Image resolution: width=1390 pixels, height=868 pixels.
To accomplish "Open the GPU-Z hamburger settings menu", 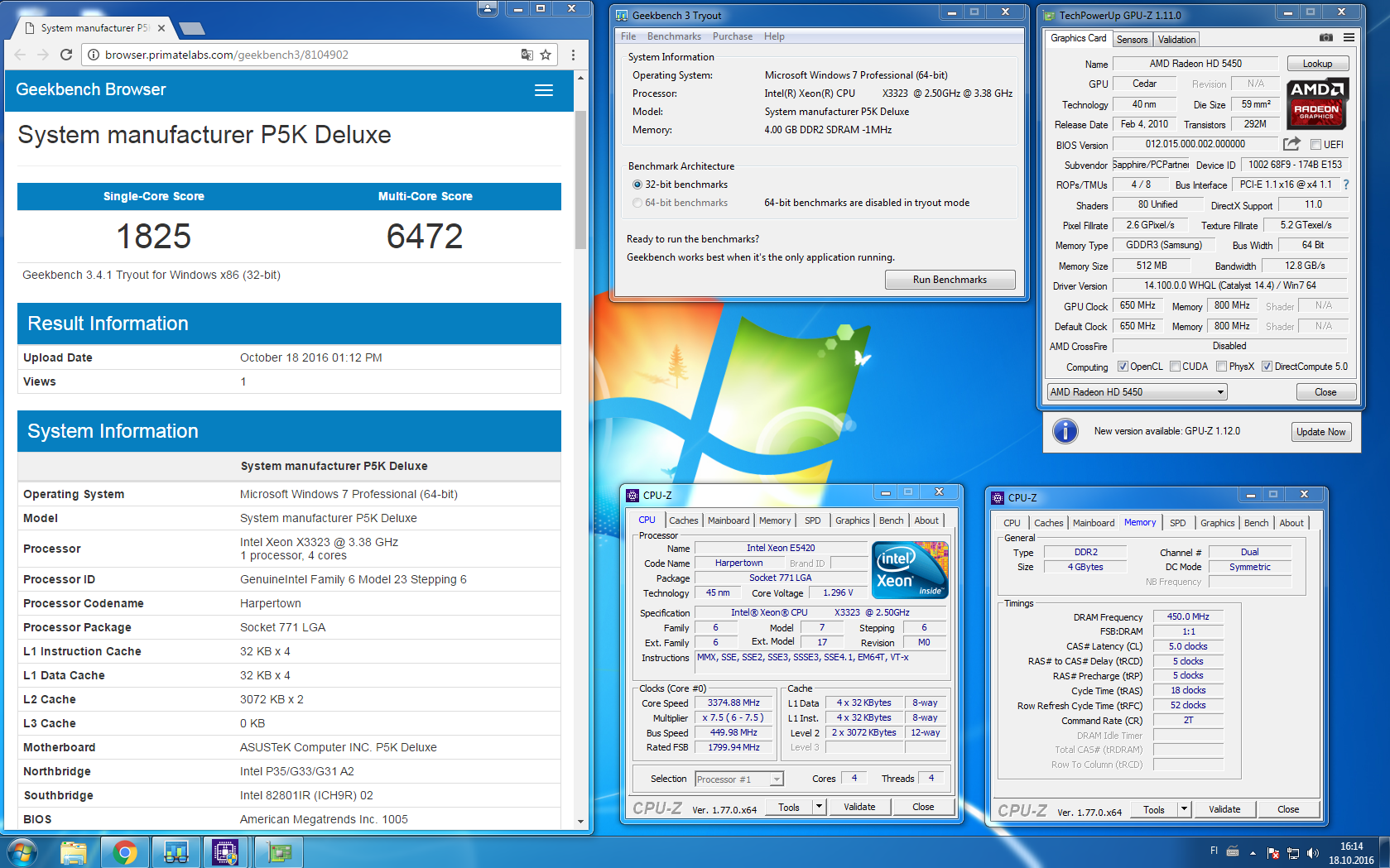I will 1349,38.
